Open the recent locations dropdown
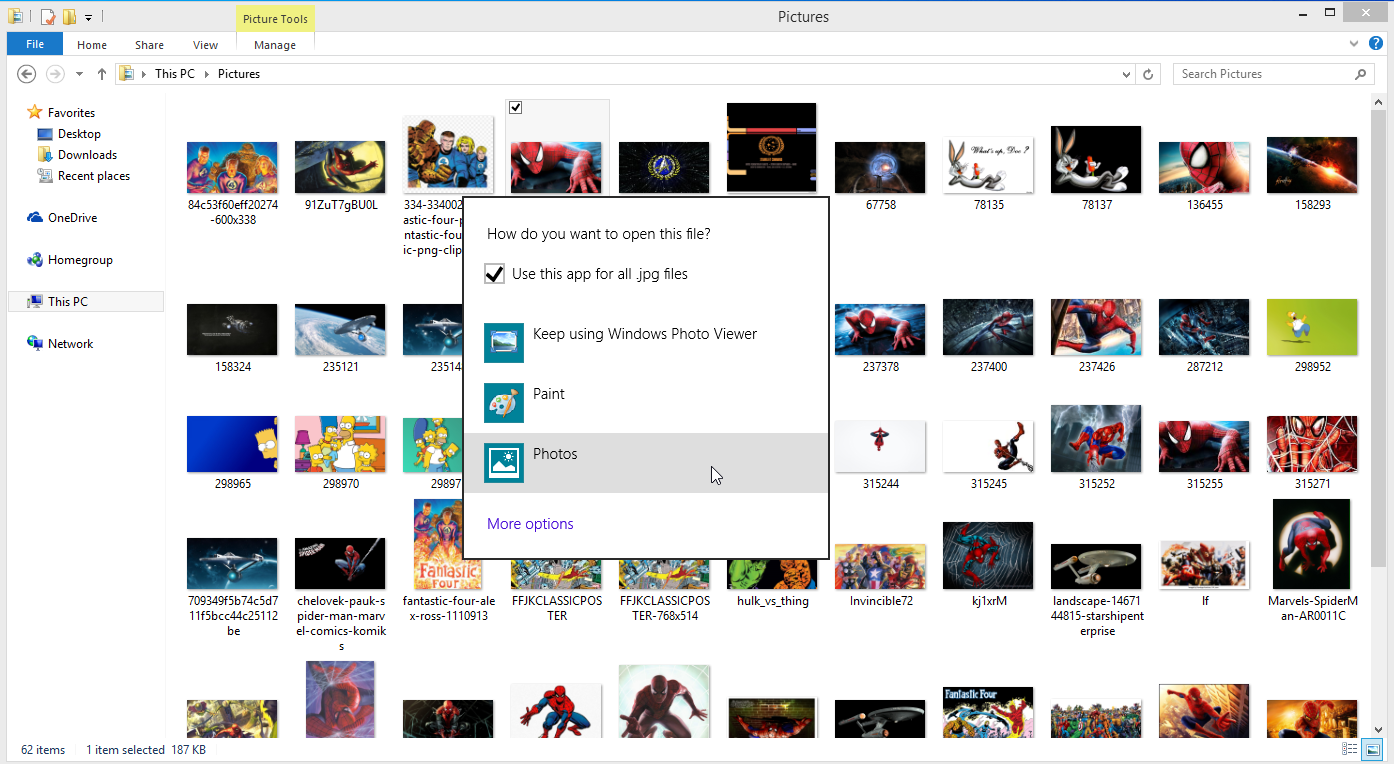This screenshot has width=1394, height=764. [79, 74]
